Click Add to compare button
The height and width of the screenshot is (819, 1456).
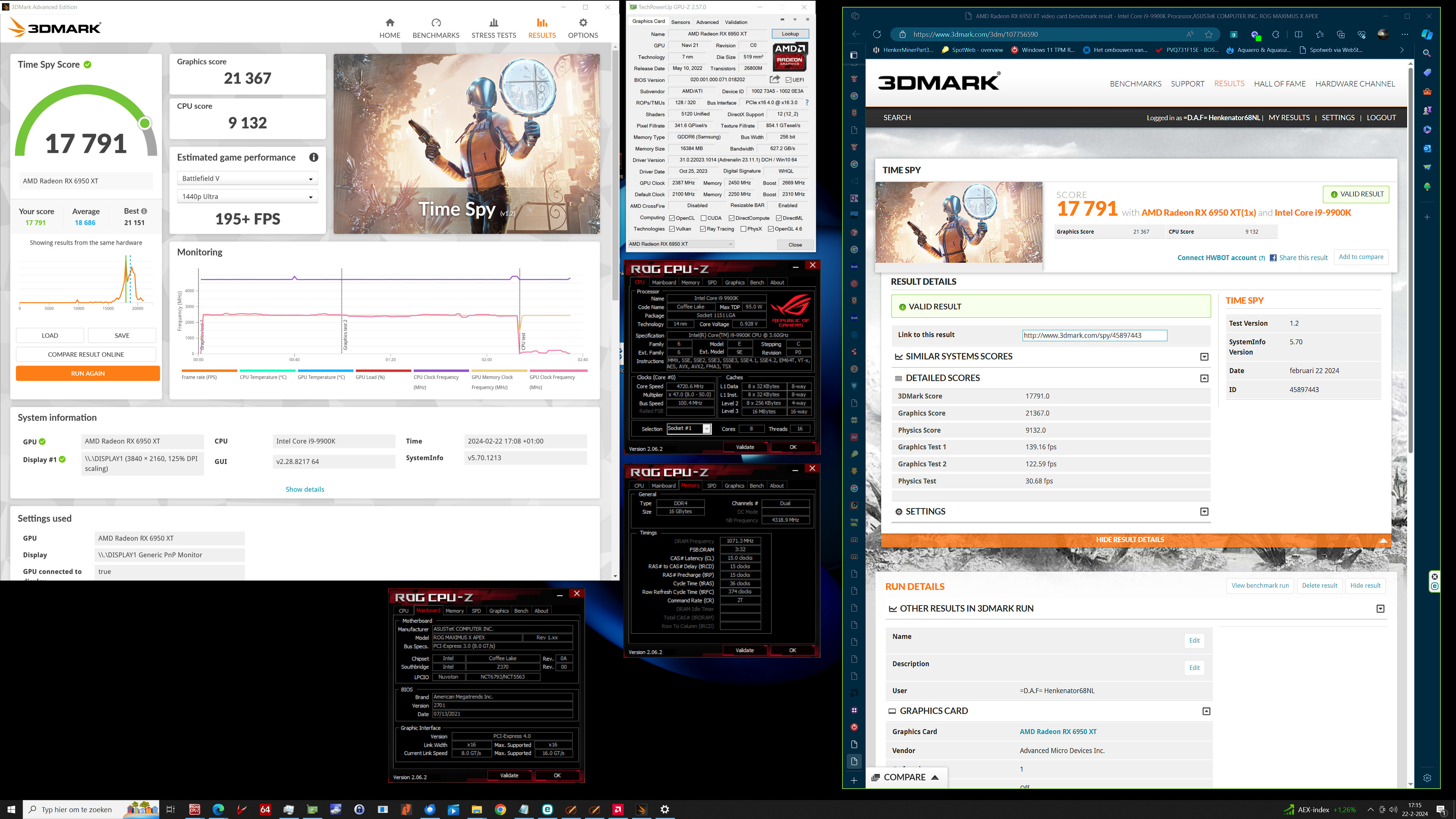coord(1361,257)
